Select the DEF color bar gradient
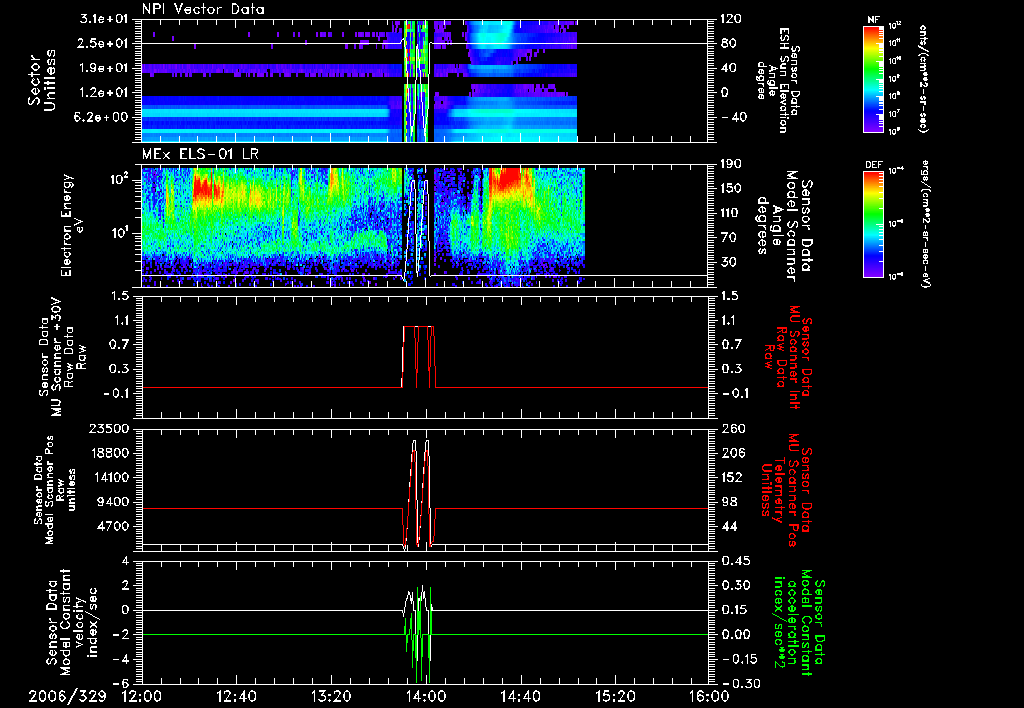The image size is (1024, 708). click(873, 224)
